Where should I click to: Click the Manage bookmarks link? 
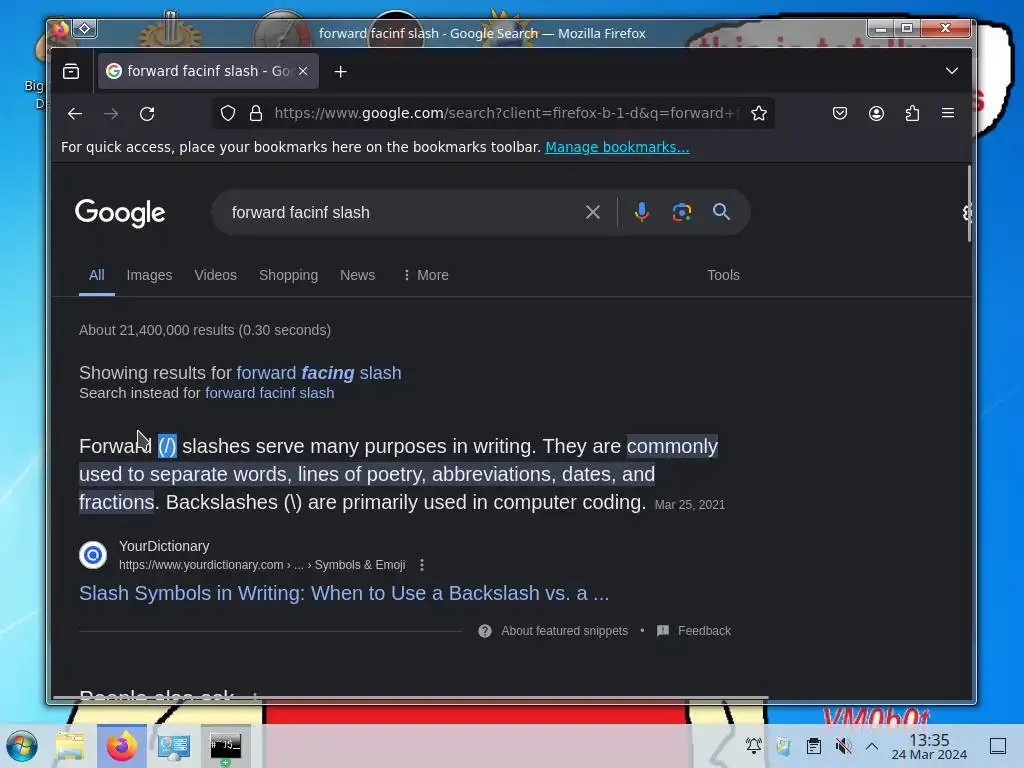pos(617,147)
